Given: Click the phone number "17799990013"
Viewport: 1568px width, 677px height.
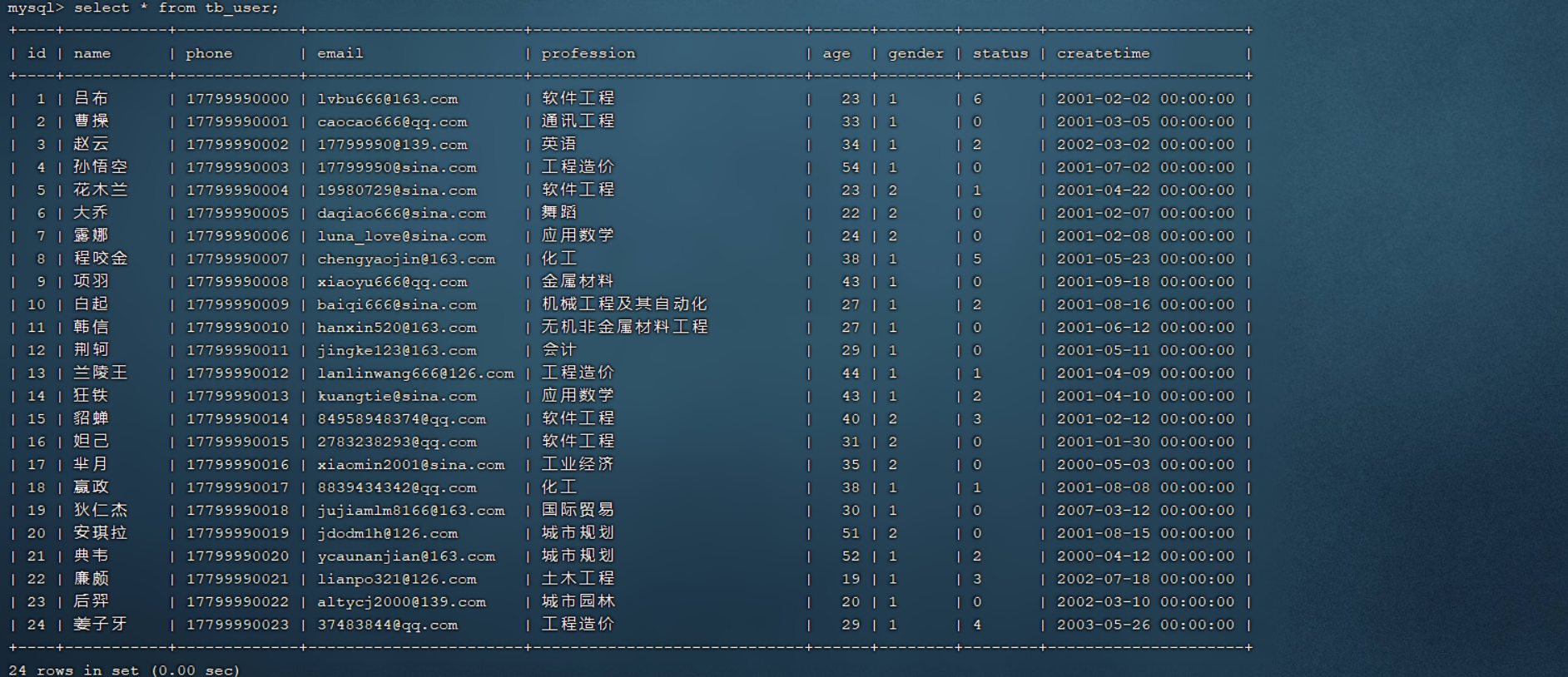Looking at the screenshot, I should [237, 396].
